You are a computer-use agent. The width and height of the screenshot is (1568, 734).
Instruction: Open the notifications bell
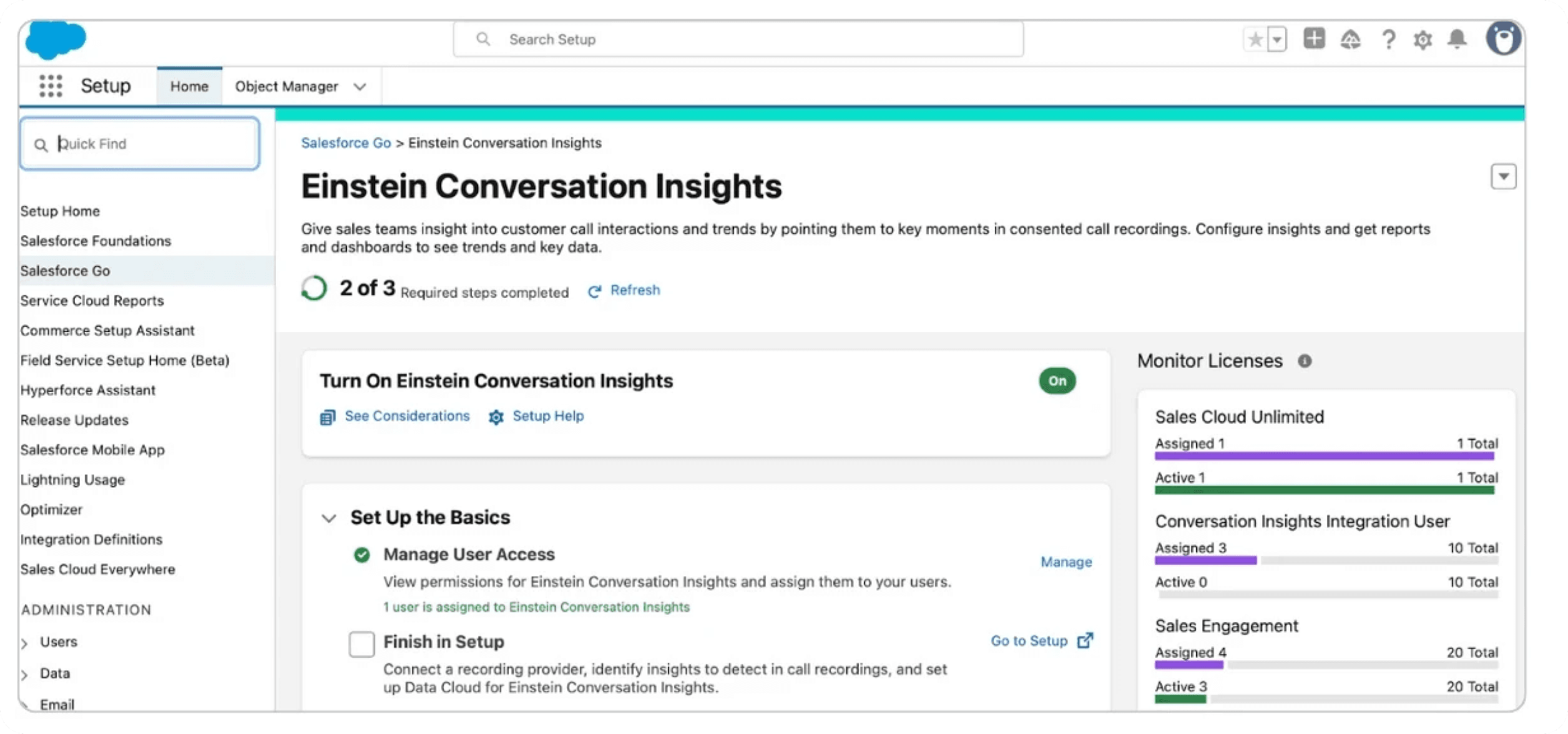click(x=1457, y=39)
